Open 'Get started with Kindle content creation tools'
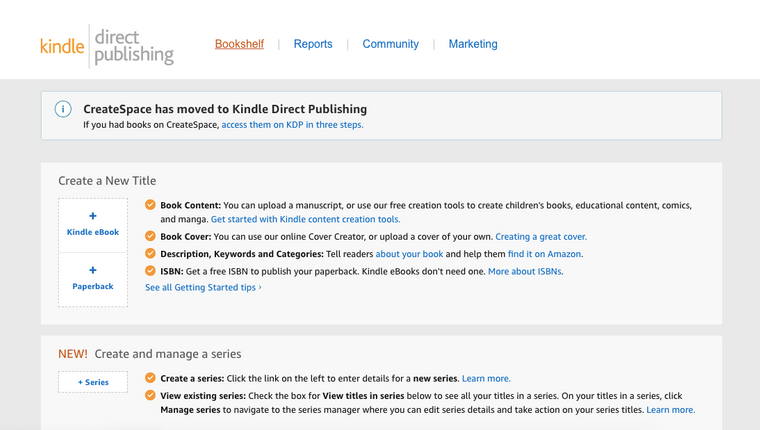 click(x=305, y=219)
